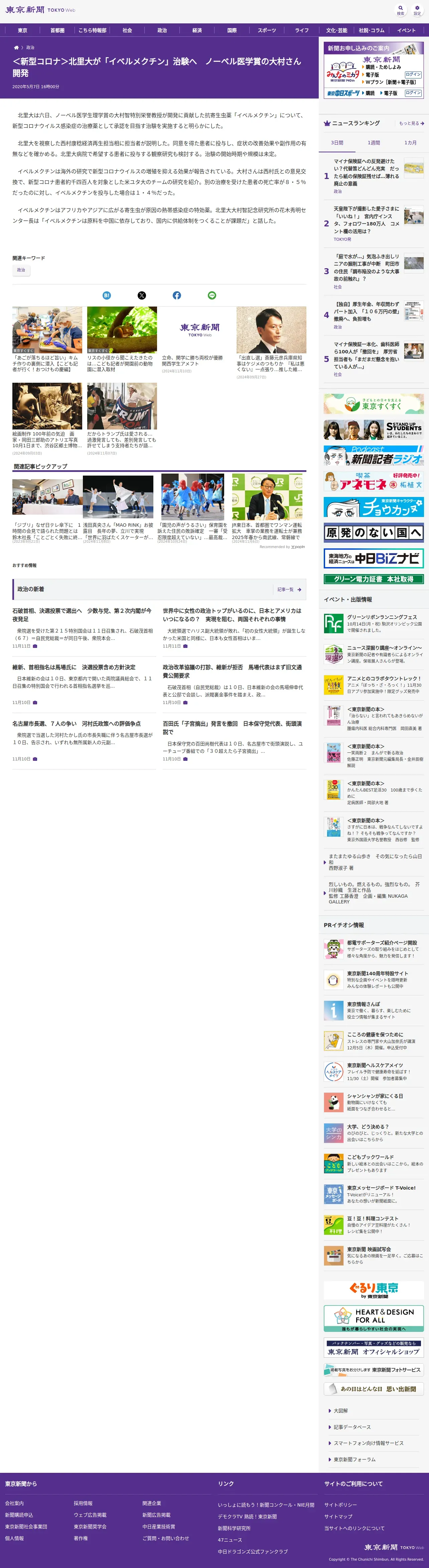Open スポーツ in the navigation bar

pos(267,30)
